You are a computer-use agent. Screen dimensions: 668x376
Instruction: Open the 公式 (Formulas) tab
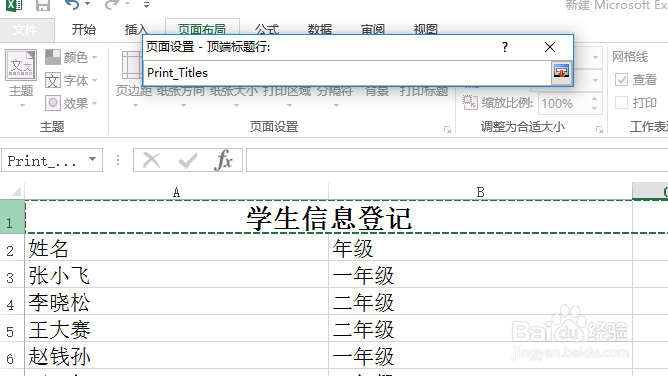tap(267, 28)
